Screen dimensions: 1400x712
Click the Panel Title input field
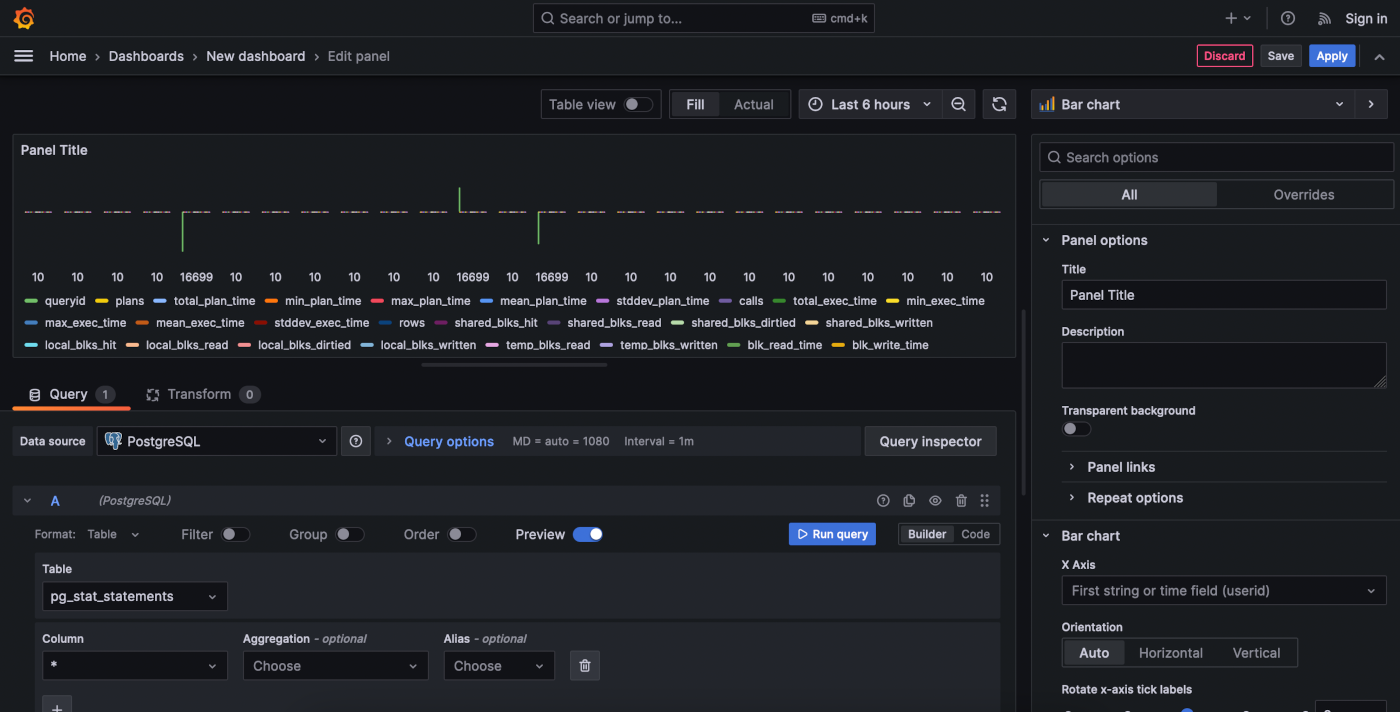1223,295
